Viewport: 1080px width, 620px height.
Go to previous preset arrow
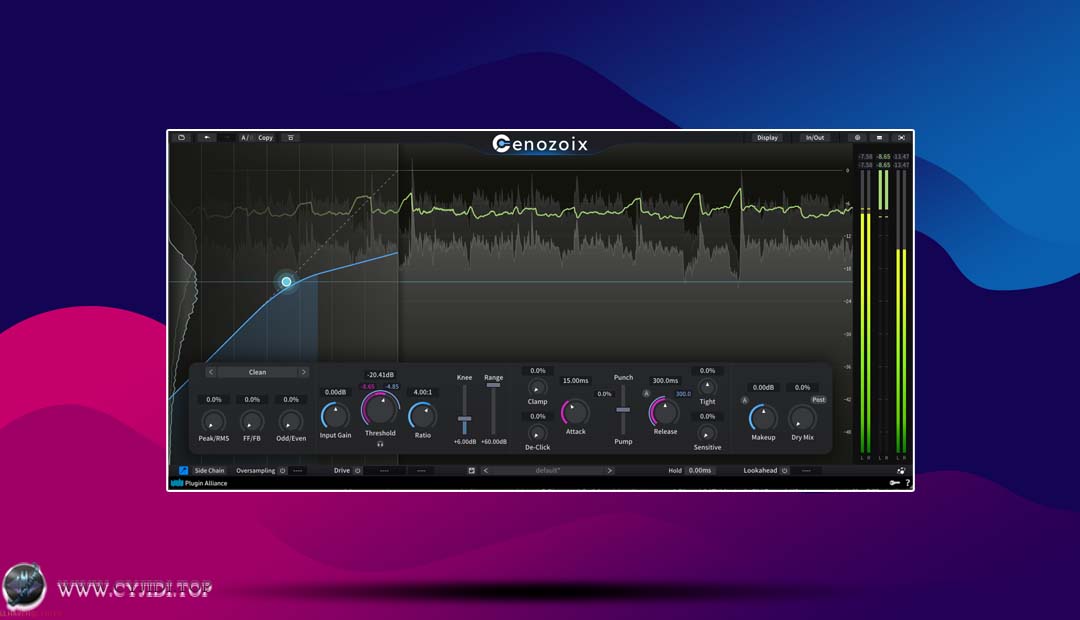[486, 471]
